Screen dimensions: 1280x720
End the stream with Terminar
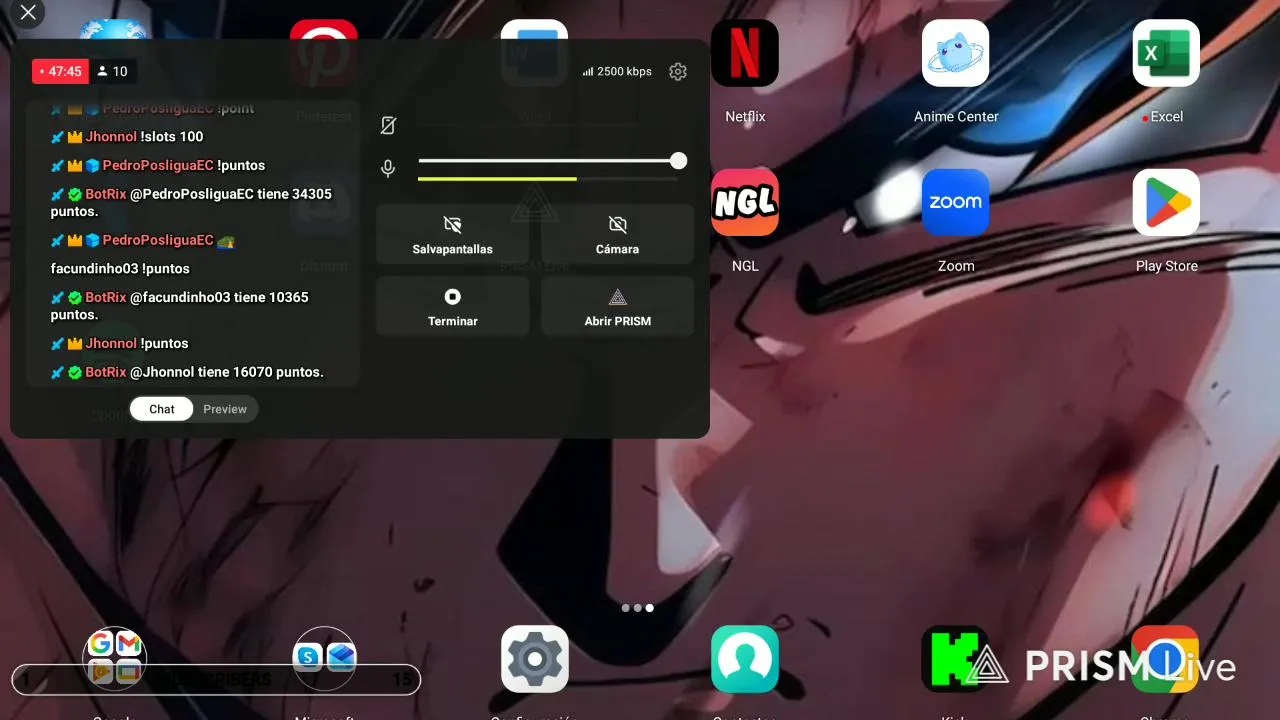(x=453, y=306)
